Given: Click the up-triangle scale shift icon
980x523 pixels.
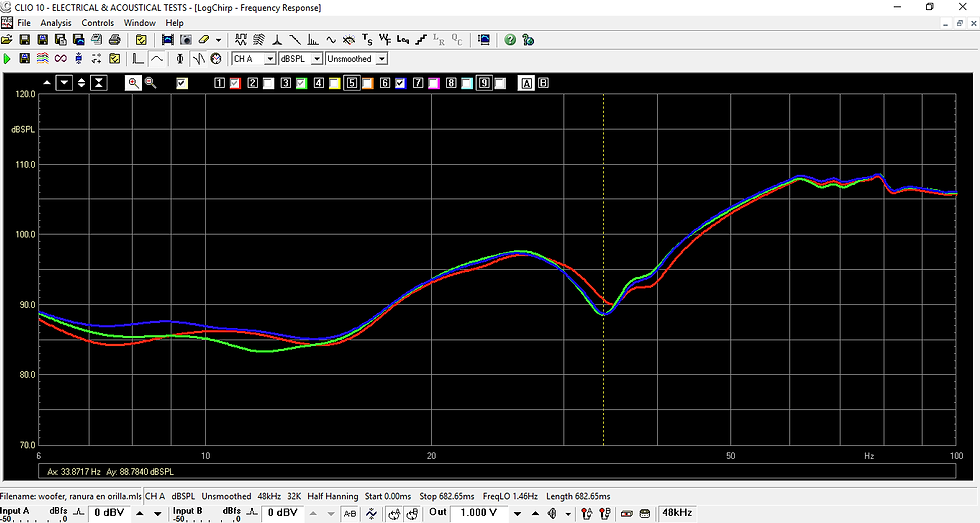Looking at the screenshot, I should pos(48,82).
